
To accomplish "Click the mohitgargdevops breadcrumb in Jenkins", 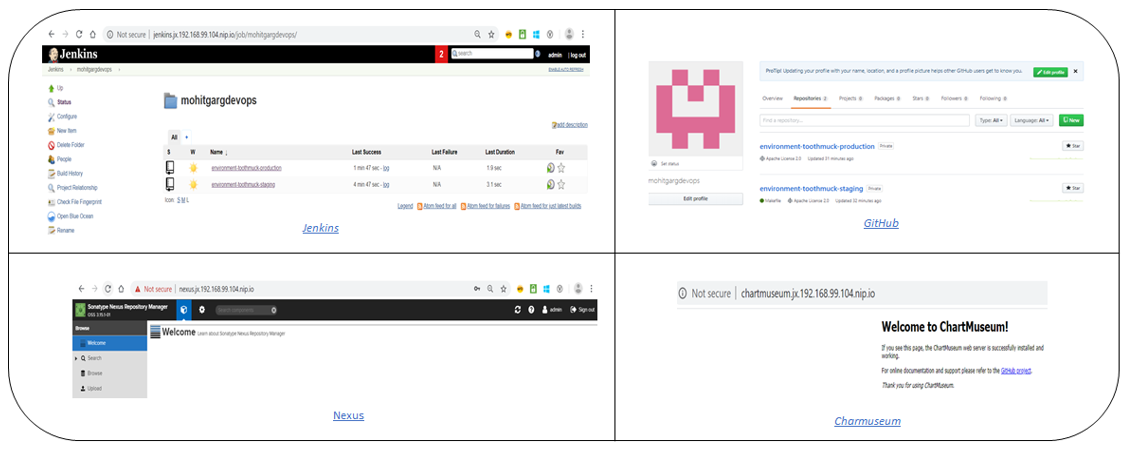I will 95,70.
